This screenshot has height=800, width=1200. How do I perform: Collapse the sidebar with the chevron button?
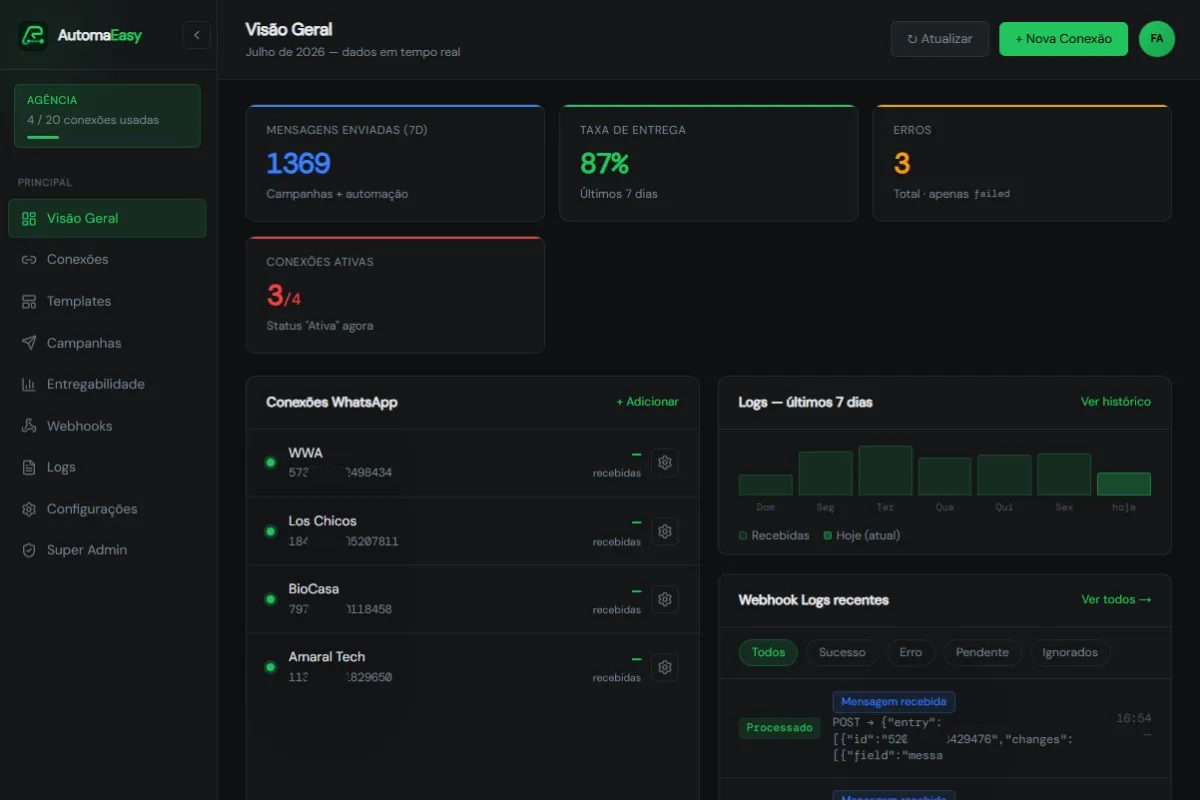197,35
